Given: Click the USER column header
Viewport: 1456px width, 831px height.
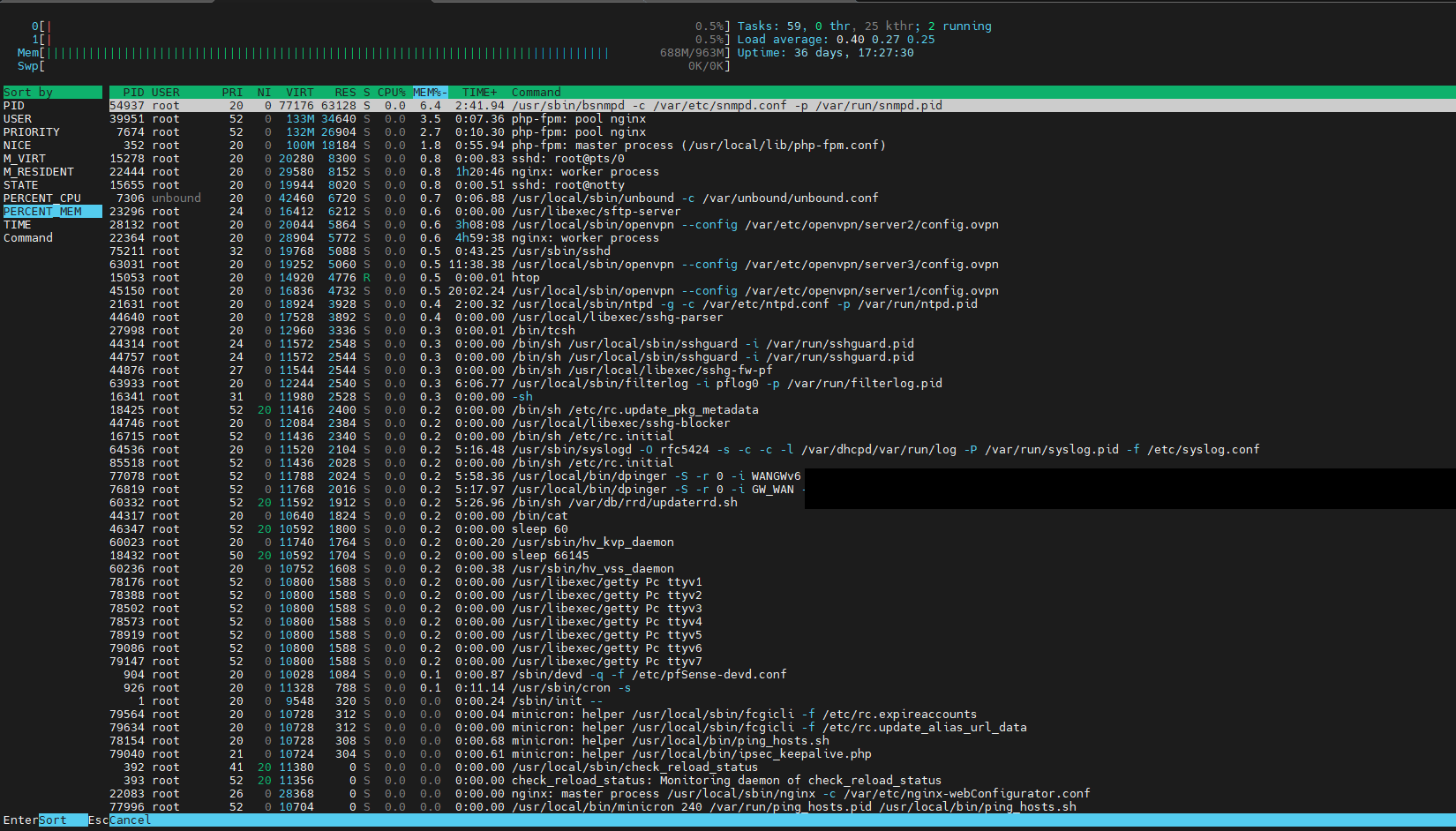Looking at the screenshot, I should [x=165, y=93].
